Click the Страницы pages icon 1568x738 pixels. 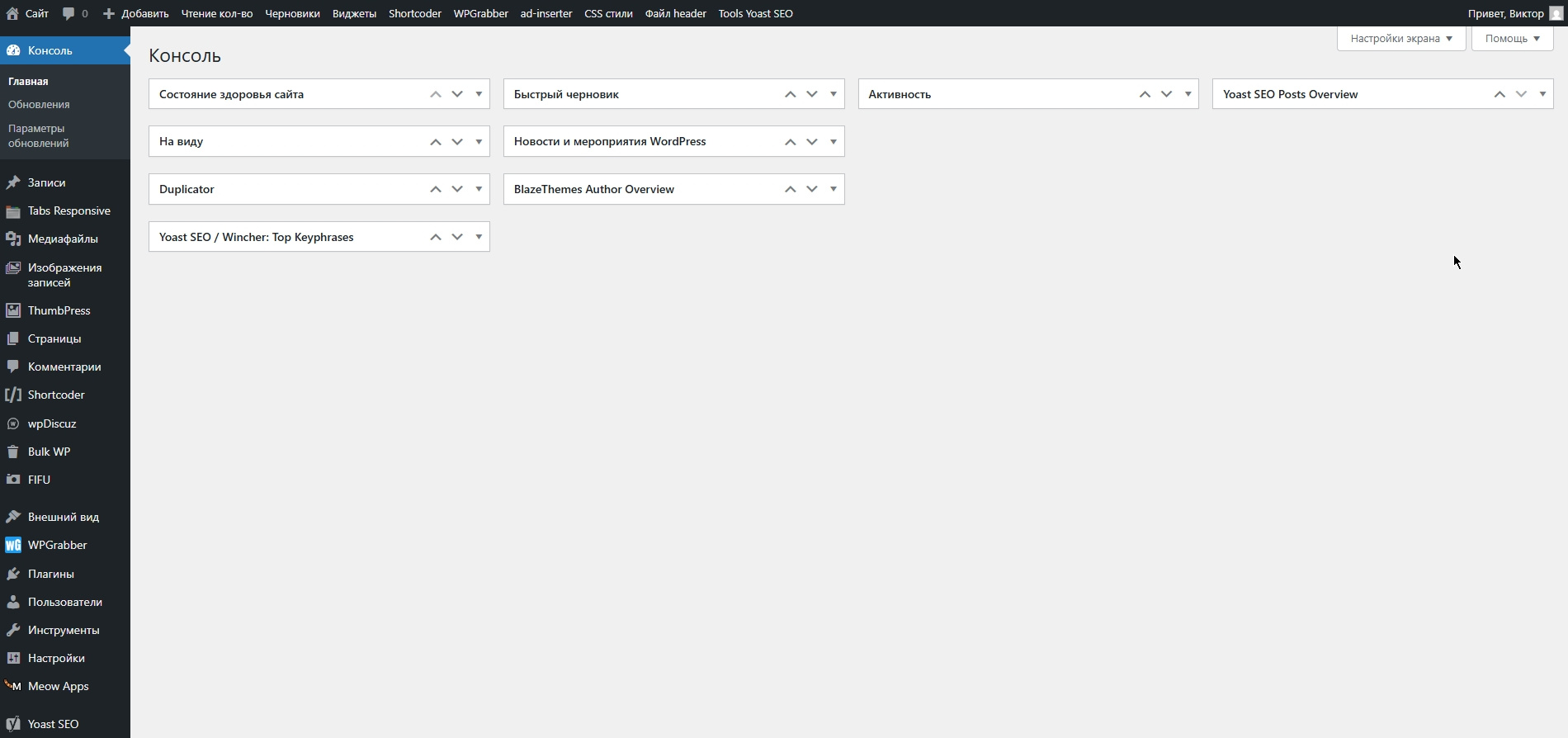[x=13, y=338]
